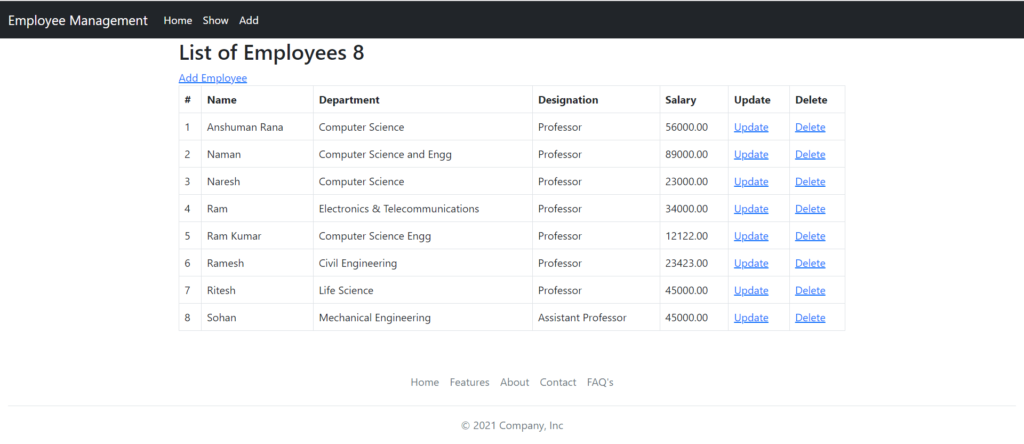
Task: Update Ramesh's employee record
Action: pos(751,263)
